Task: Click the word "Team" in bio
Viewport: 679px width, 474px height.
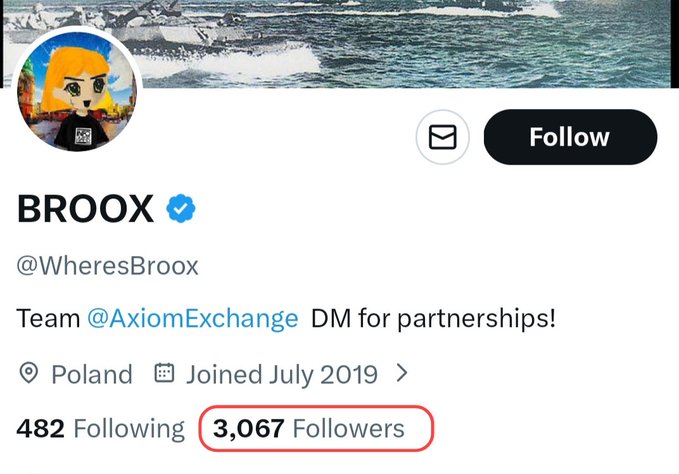Action: click(x=48, y=320)
